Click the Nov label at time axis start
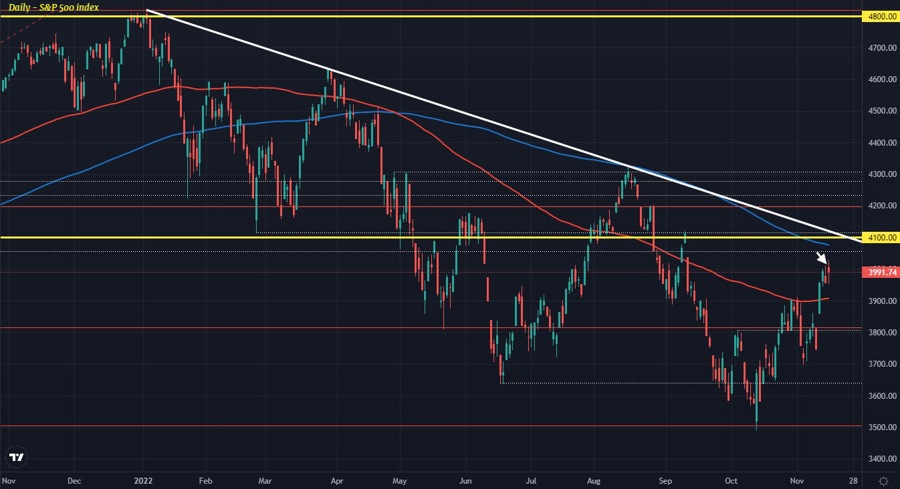Image resolution: width=900 pixels, height=489 pixels. pos(9,480)
